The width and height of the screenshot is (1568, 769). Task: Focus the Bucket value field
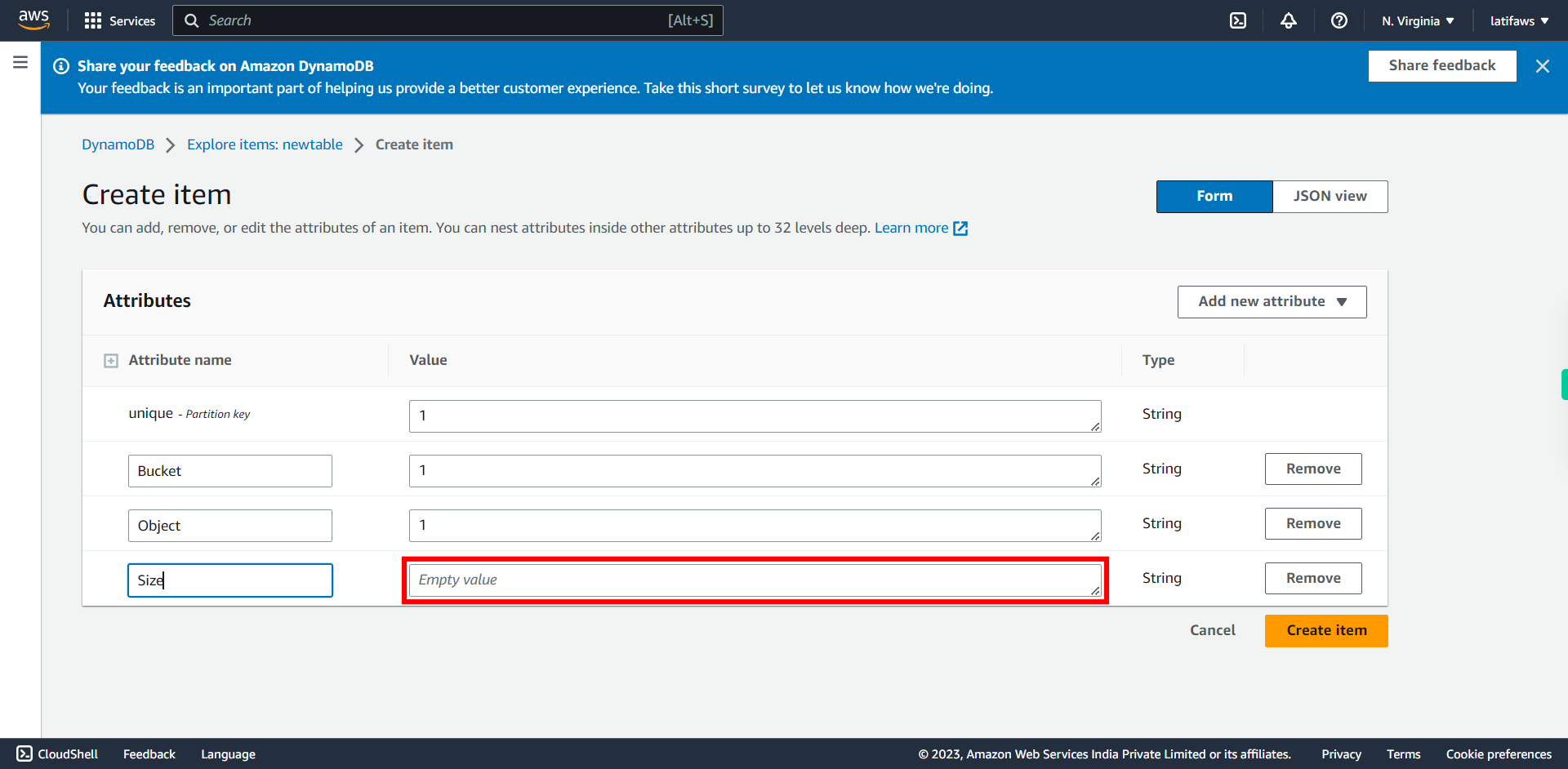(x=755, y=471)
